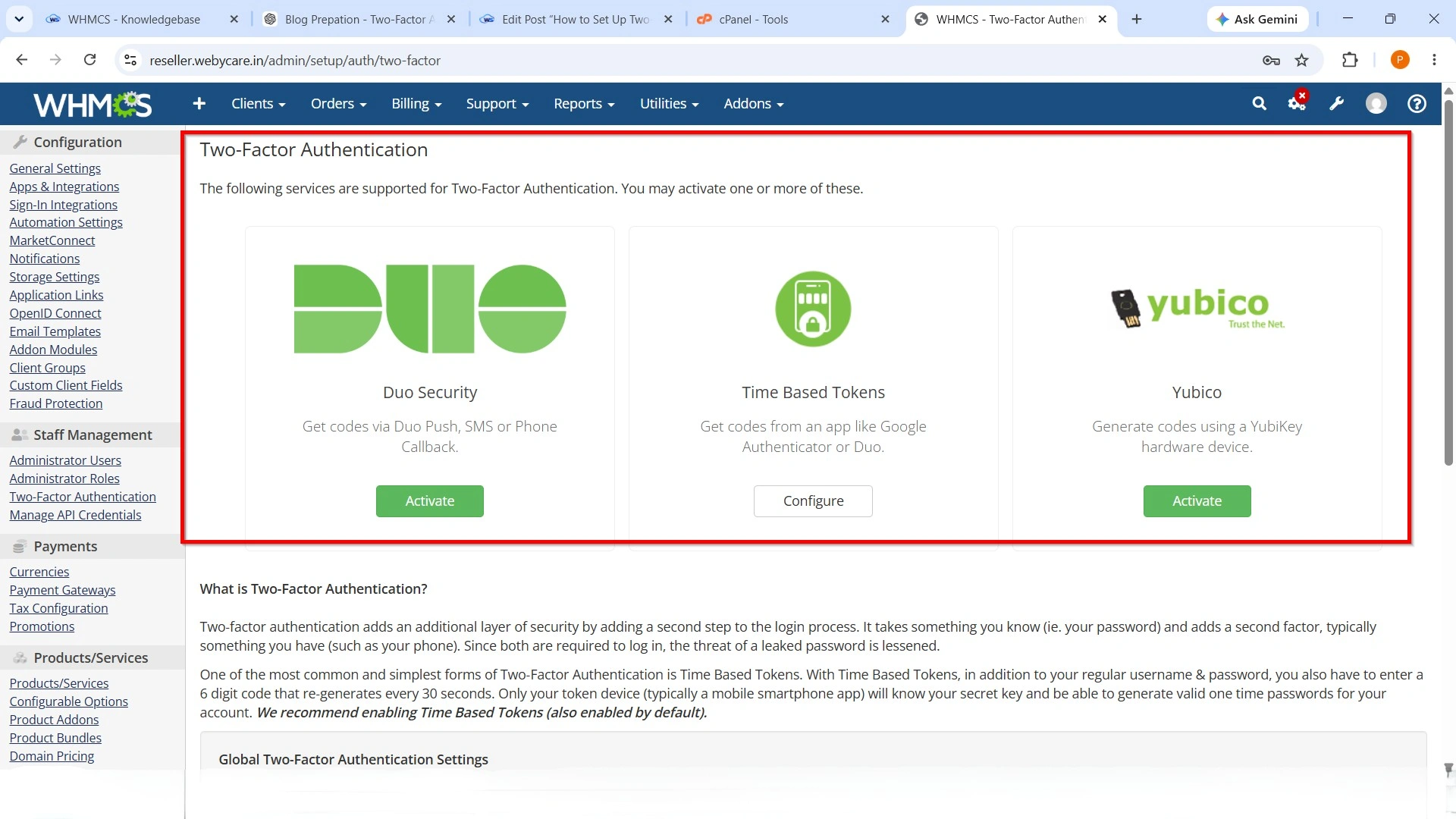
Task: Bookmark this page with star icon
Action: tap(1302, 60)
